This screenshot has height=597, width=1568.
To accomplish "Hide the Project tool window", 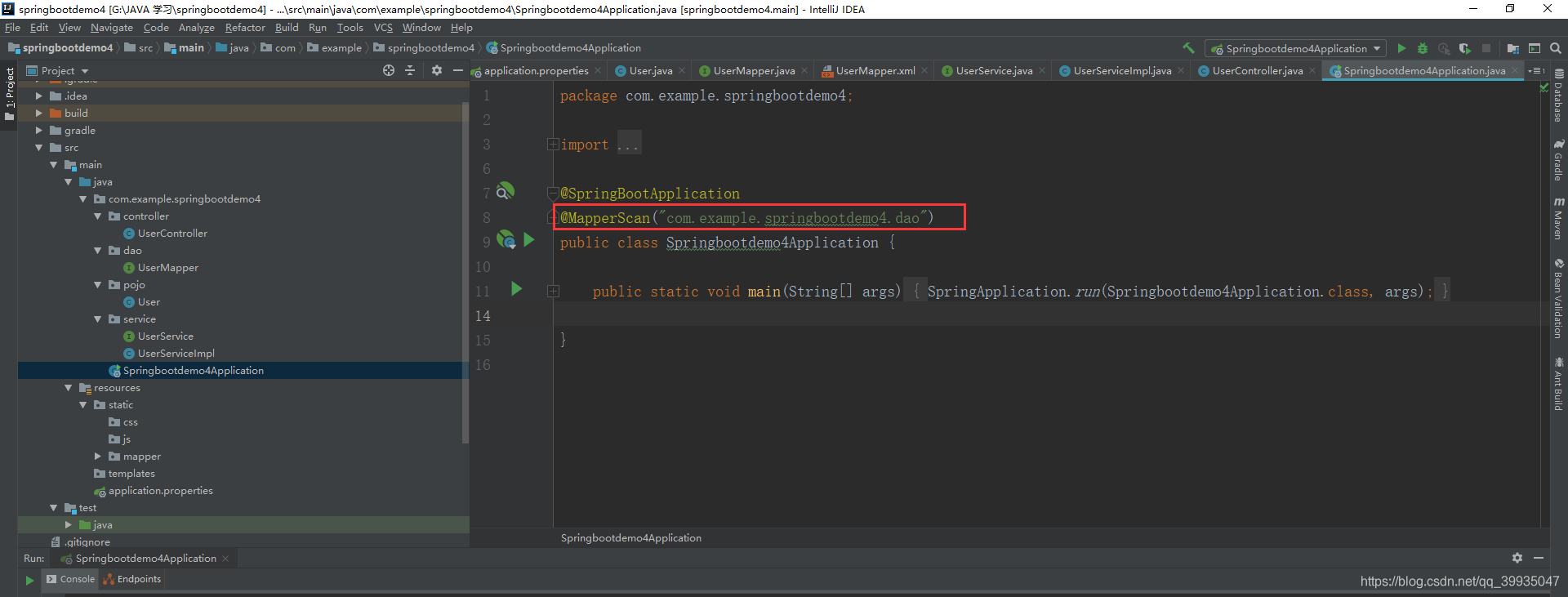I will (458, 70).
